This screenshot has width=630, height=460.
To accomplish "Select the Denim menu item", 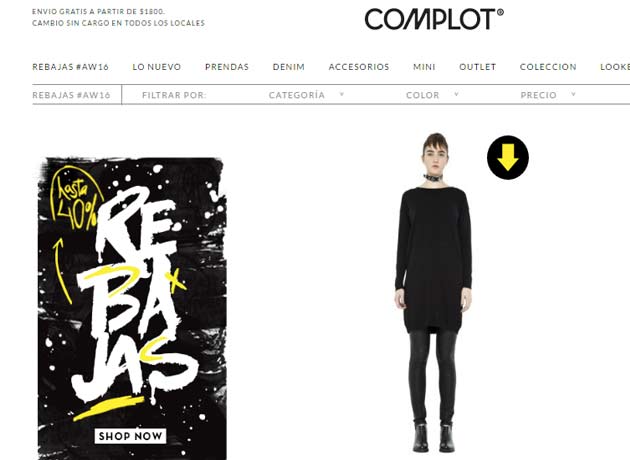I will (x=288, y=67).
